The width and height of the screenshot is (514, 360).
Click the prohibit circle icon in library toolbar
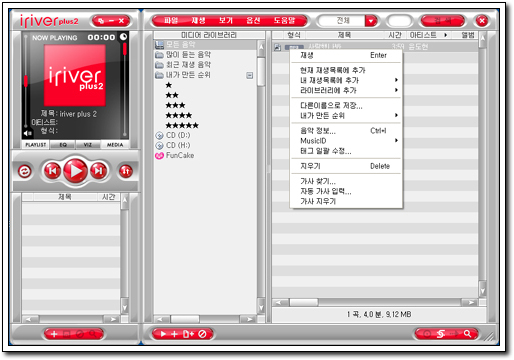tap(202, 334)
